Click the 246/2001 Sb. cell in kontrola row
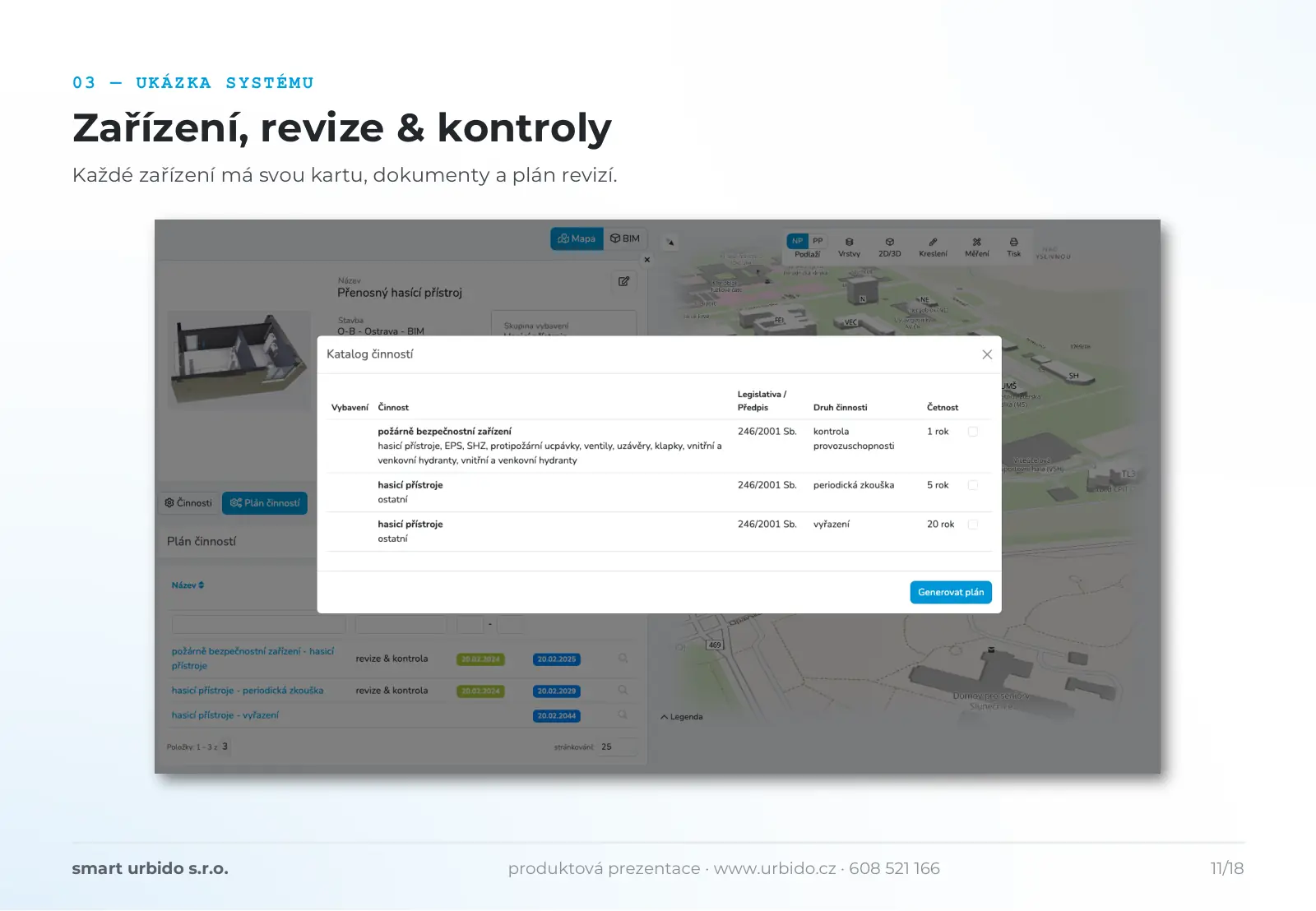Image resolution: width=1316 pixels, height=911 pixels. 767,432
